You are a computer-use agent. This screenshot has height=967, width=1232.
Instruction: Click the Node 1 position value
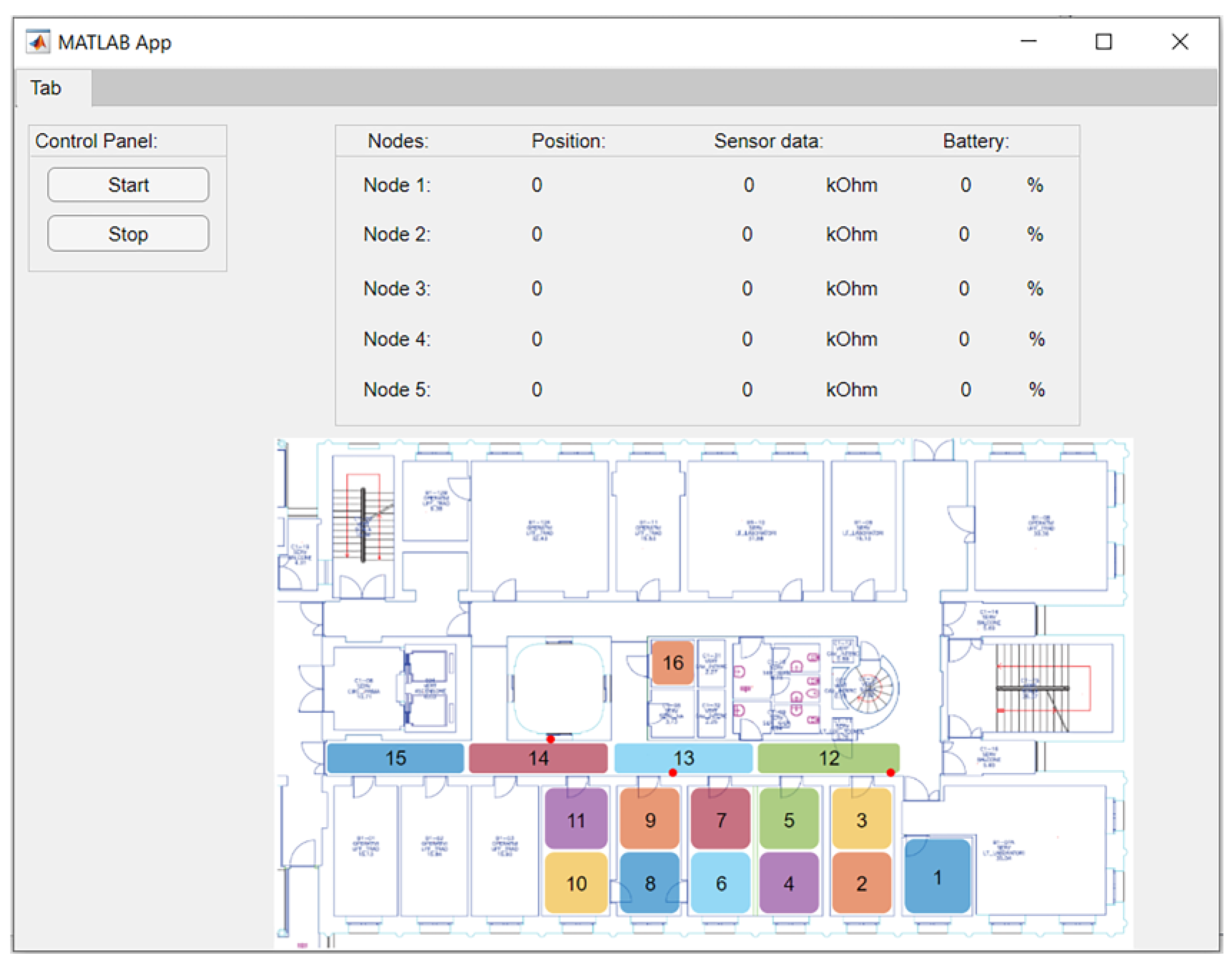click(x=537, y=185)
